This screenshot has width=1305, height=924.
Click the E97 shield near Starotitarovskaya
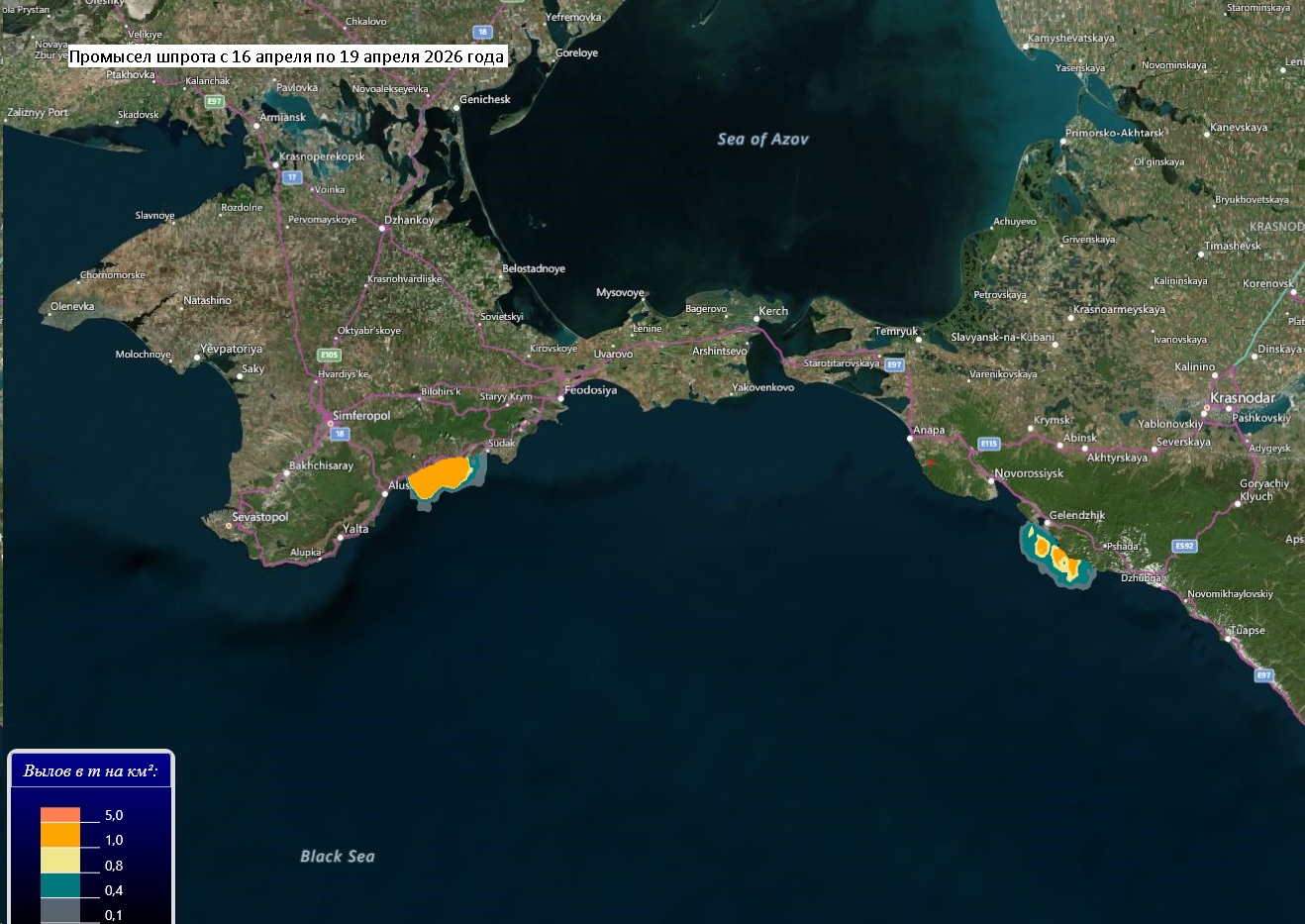click(894, 365)
